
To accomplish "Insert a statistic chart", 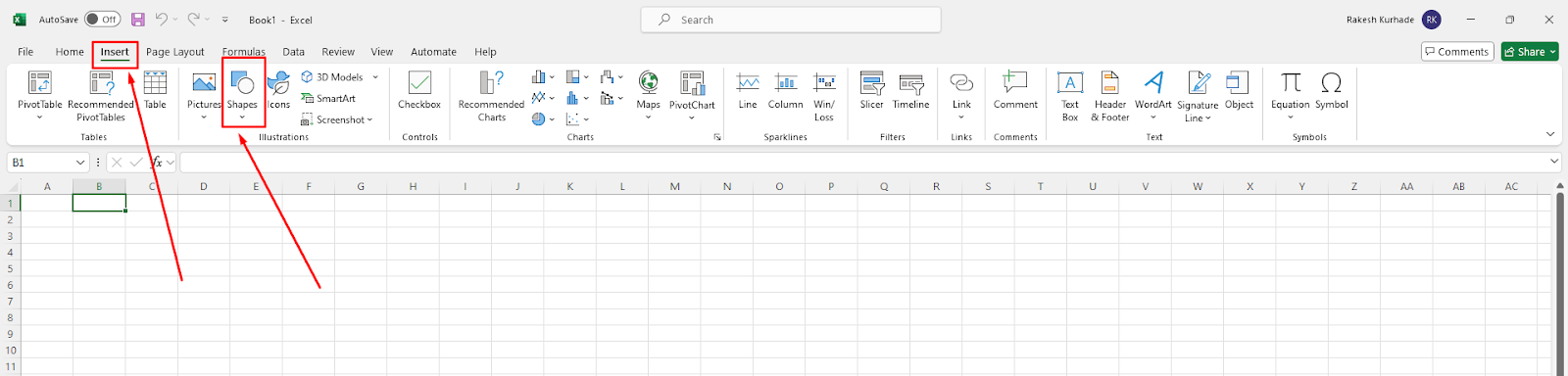I will click(x=577, y=98).
